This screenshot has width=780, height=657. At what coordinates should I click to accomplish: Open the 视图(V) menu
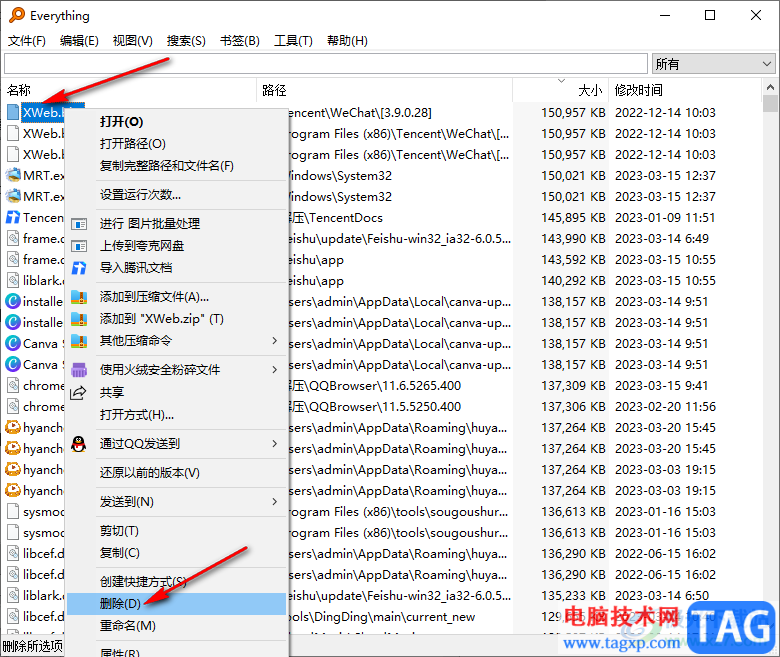click(132, 41)
